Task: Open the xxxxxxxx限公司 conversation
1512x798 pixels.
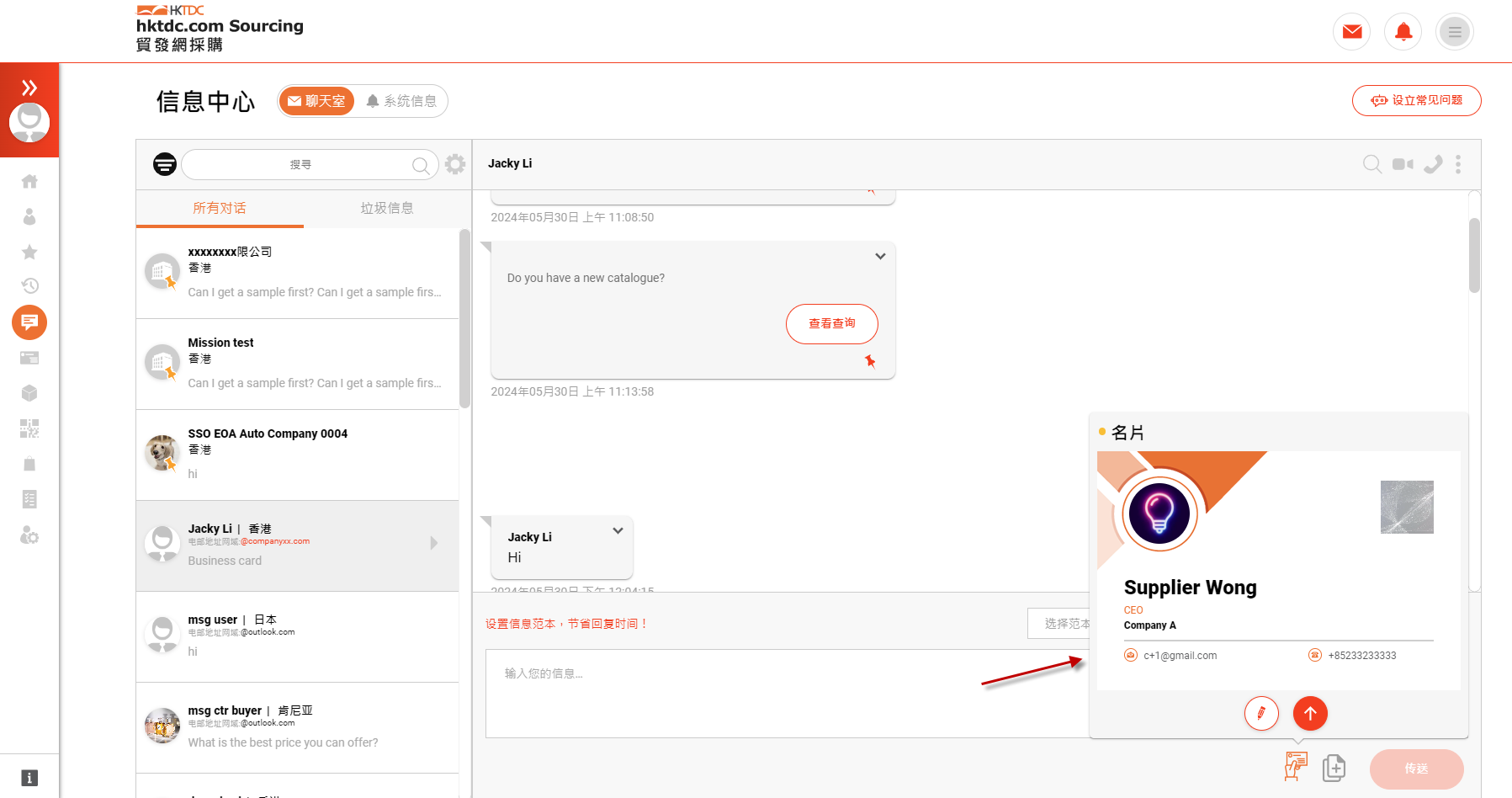Action: 298,273
